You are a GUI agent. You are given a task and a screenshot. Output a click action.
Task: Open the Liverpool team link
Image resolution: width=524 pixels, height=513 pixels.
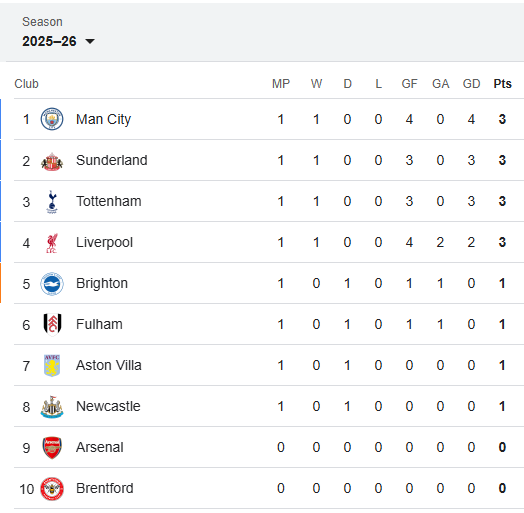tap(104, 242)
